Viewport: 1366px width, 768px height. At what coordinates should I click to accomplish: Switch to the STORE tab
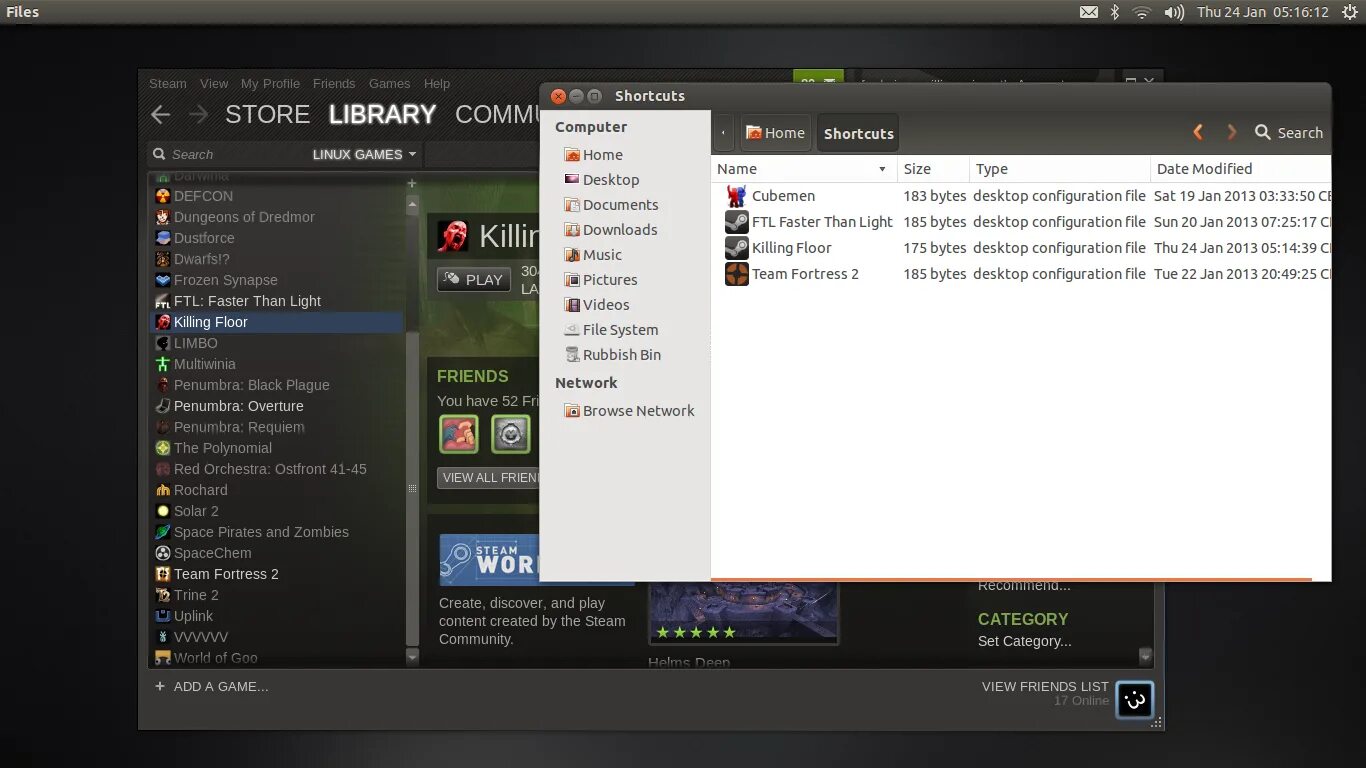click(267, 114)
